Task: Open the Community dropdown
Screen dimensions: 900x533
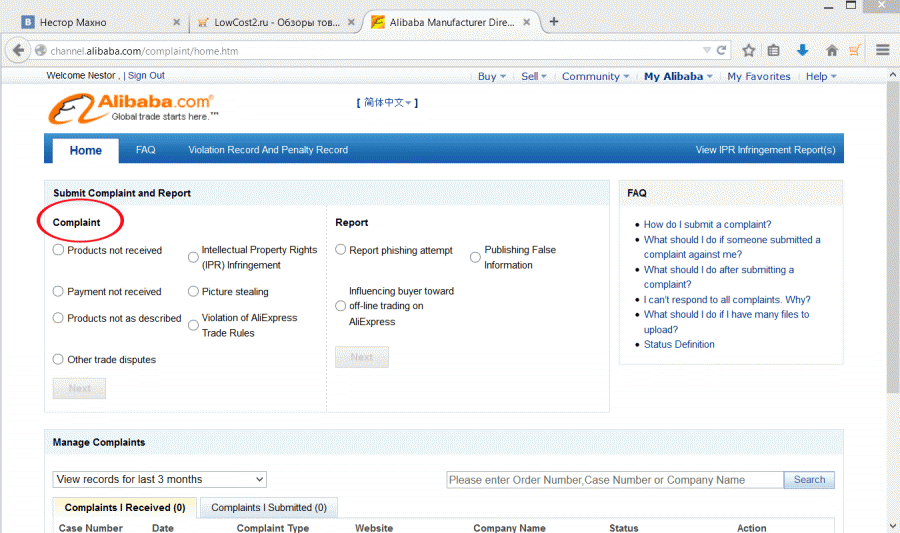Action: 595,76
